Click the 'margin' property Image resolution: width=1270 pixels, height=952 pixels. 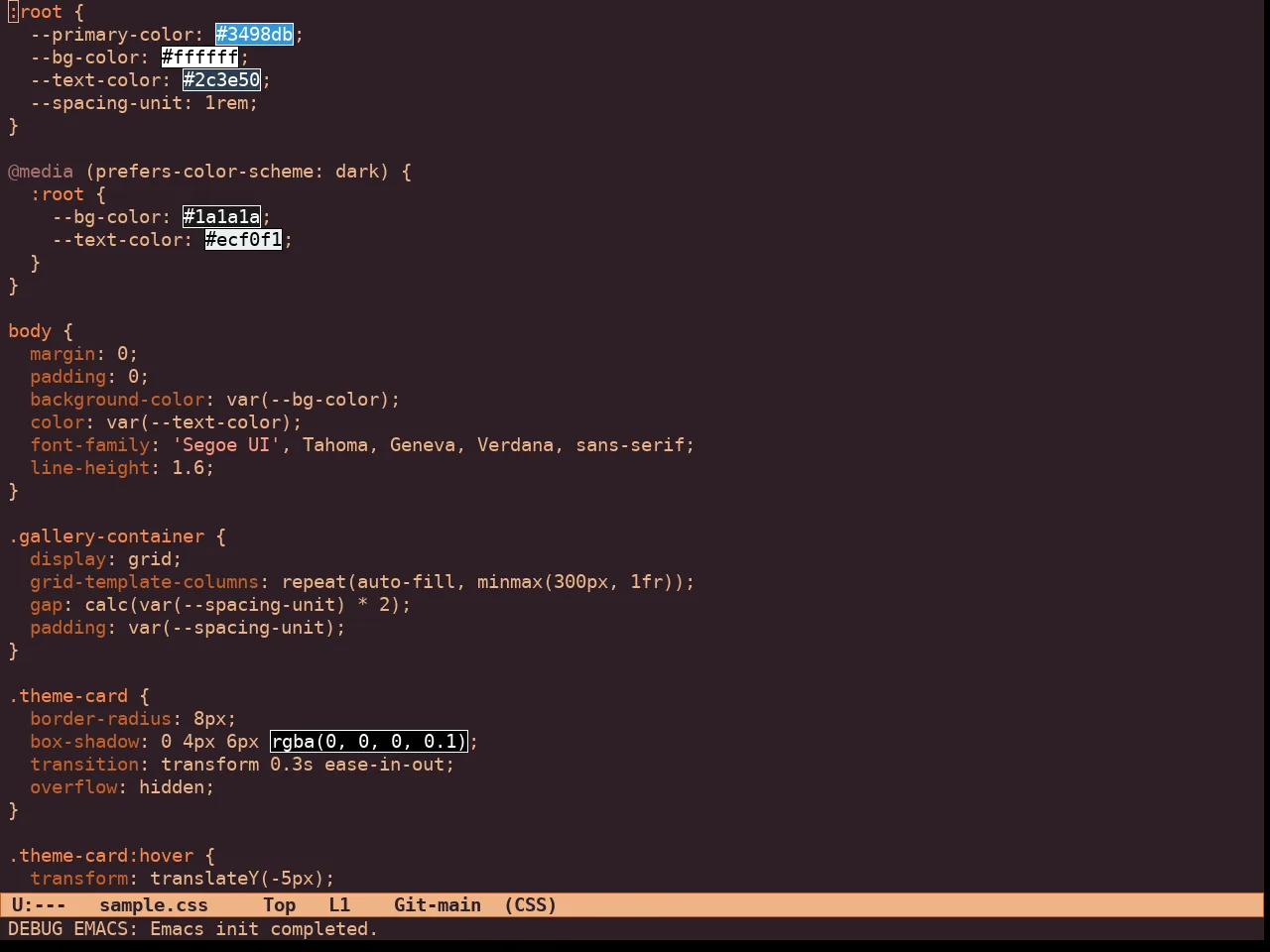pos(63,353)
